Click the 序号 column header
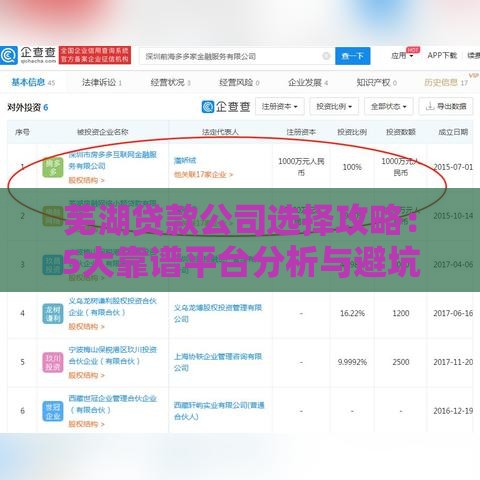The height and width of the screenshot is (480, 480). 22,132
